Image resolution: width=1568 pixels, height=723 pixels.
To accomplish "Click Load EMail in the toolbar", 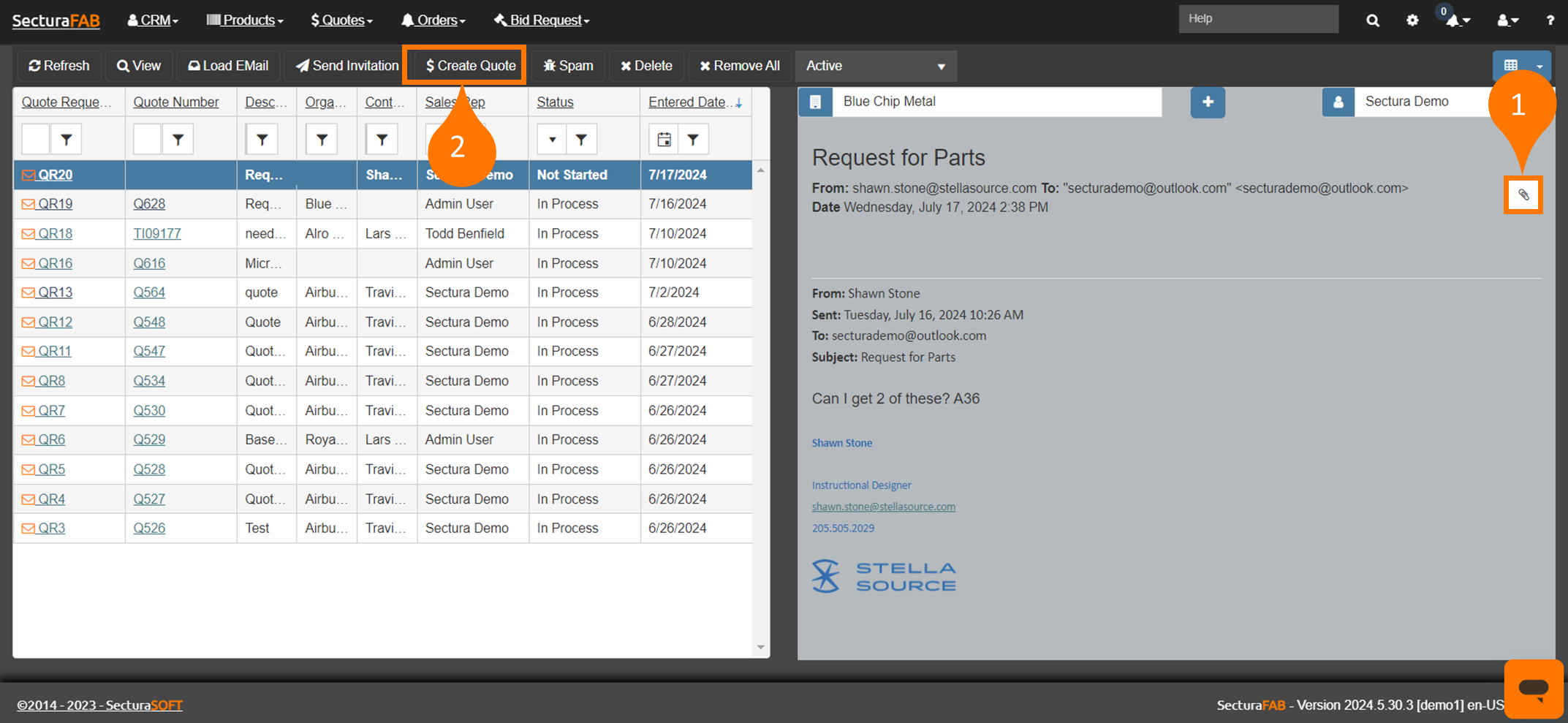I will tap(228, 66).
